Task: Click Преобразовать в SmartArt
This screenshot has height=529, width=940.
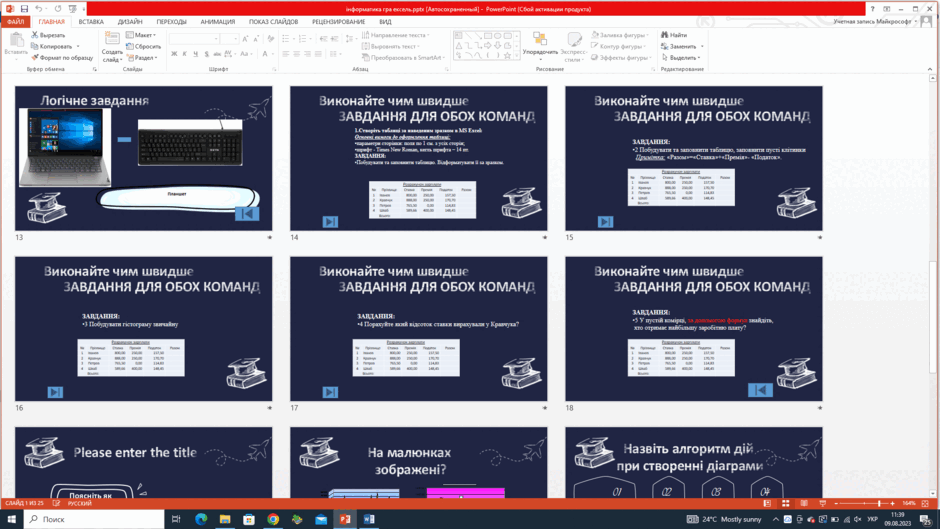Action: point(404,58)
